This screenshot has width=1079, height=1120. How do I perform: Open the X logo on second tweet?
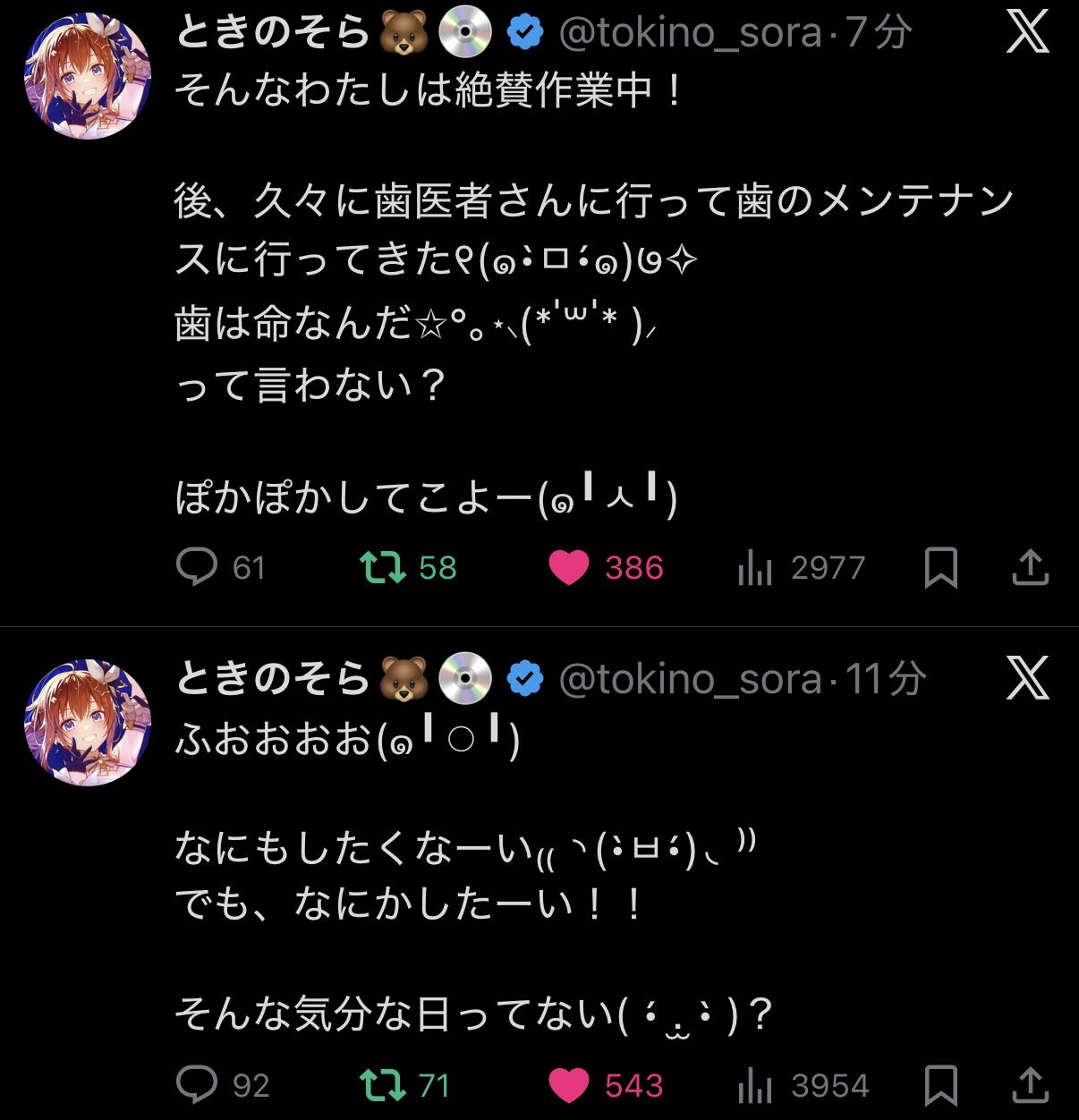coord(1027,679)
